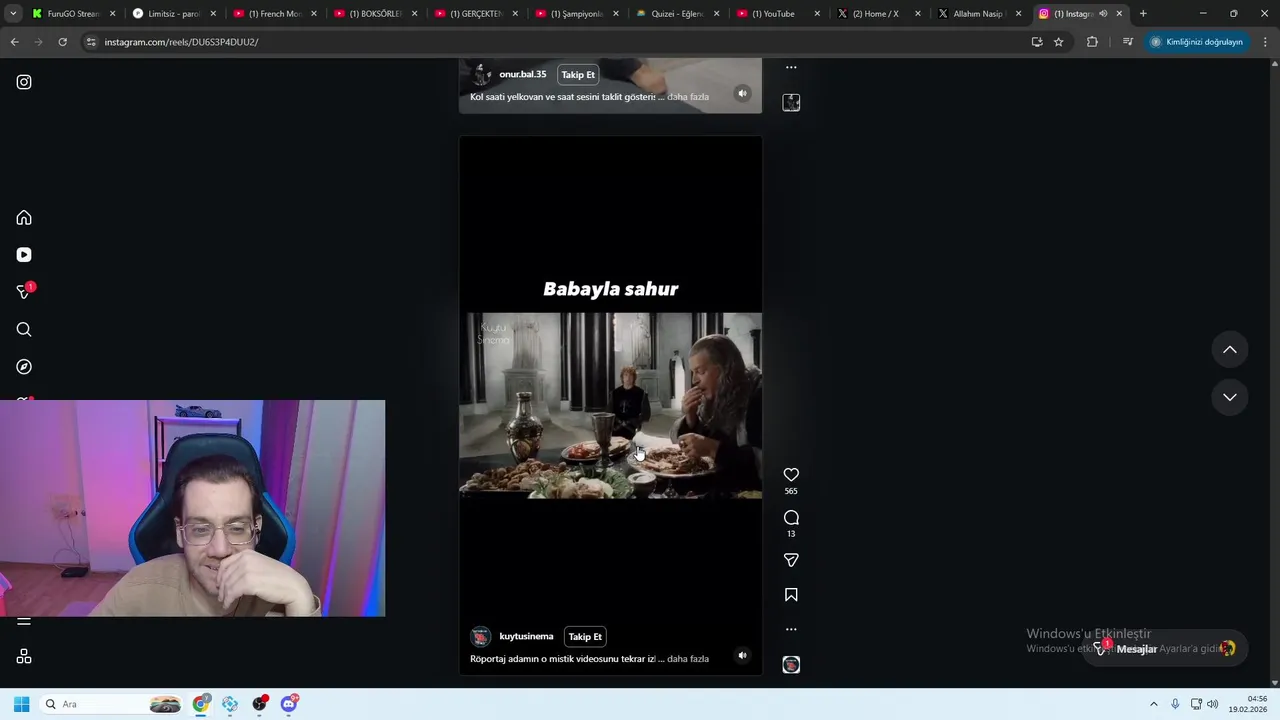The height and width of the screenshot is (720, 1280).
Task: Switch to the Home / X tab
Action: 878,14
